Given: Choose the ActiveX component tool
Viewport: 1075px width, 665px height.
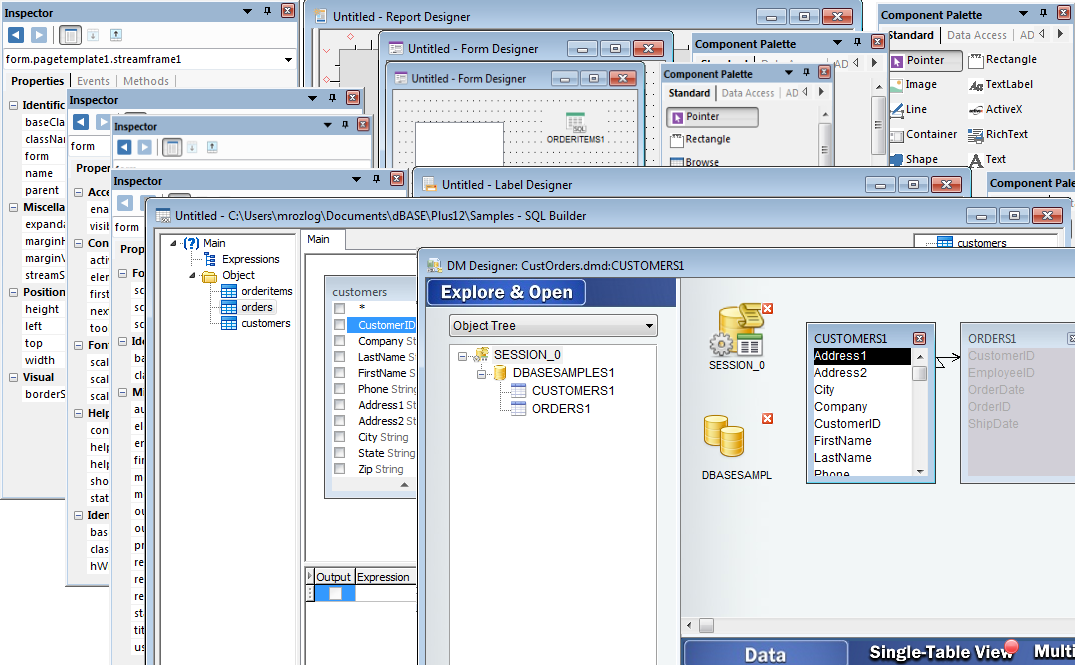Looking at the screenshot, I should (995, 110).
